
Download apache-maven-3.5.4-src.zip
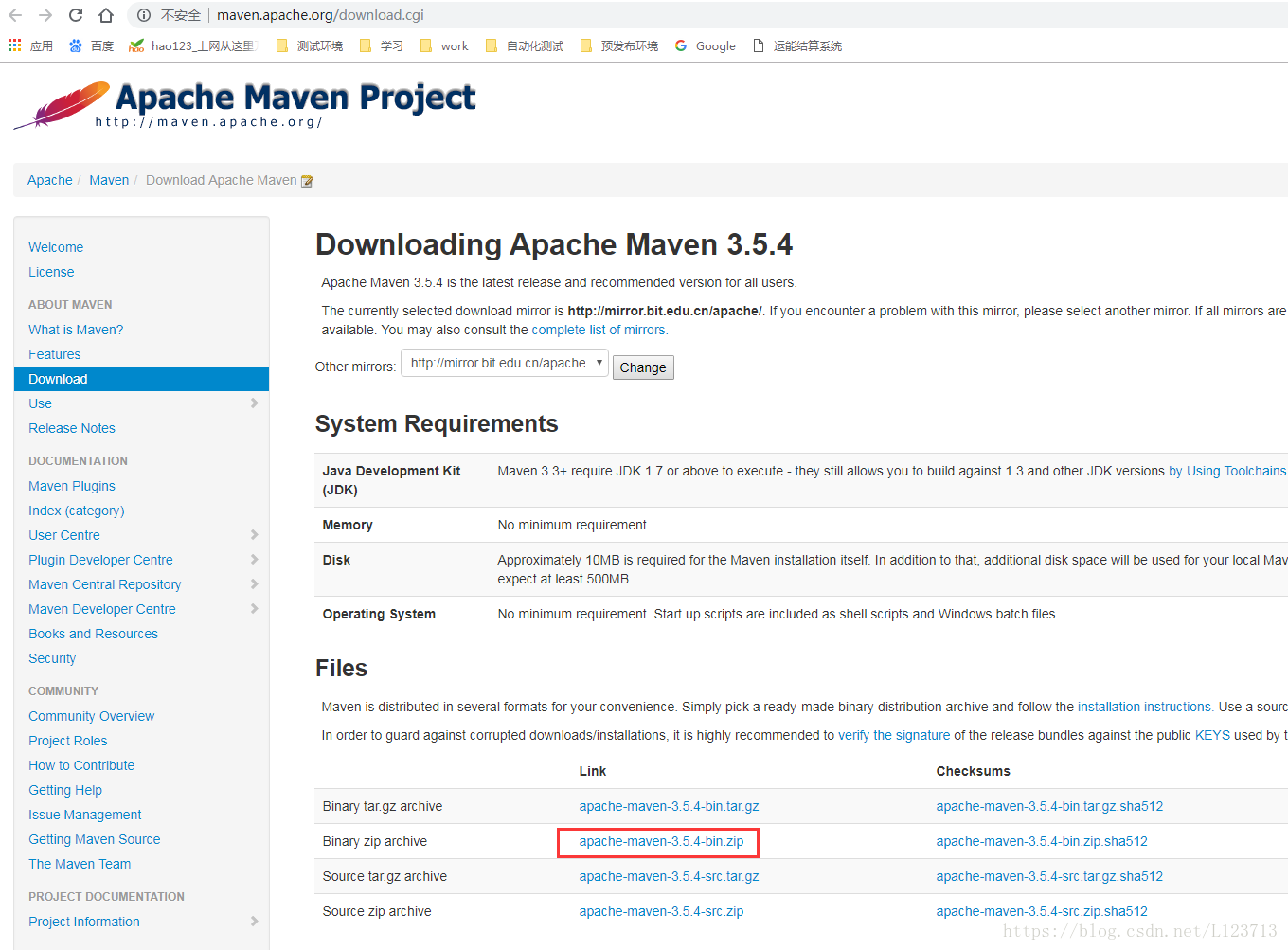[662, 911]
